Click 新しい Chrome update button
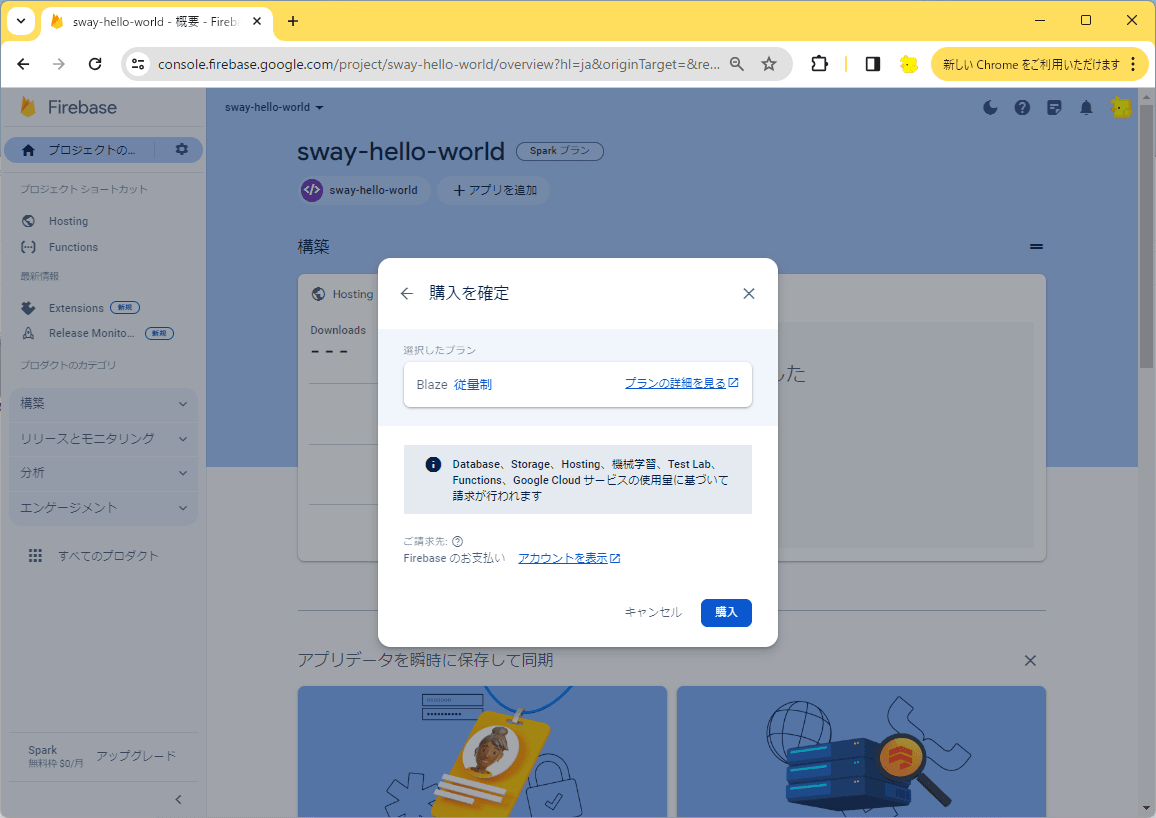1156x818 pixels. (x=1031, y=64)
